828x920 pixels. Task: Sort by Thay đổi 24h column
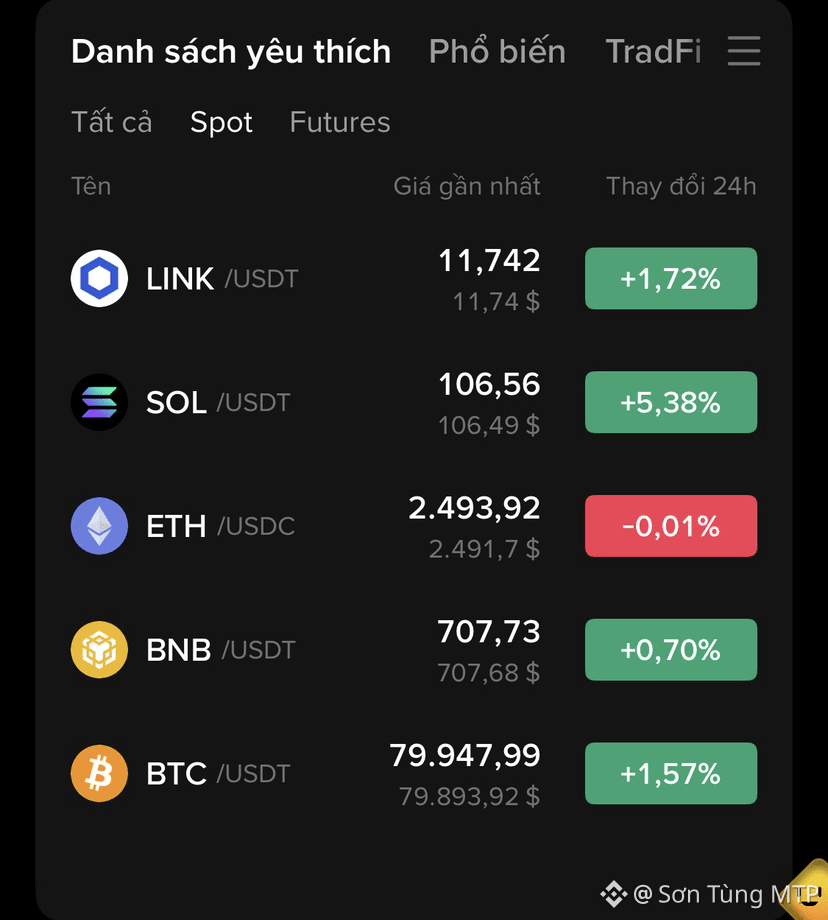[681, 186]
